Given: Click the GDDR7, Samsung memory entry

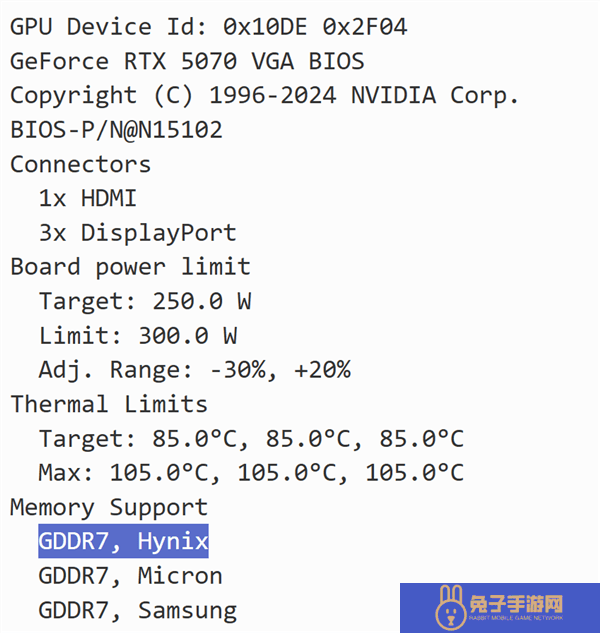Looking at the screenshot, I should pyautogui.click(x=138, y=610).
